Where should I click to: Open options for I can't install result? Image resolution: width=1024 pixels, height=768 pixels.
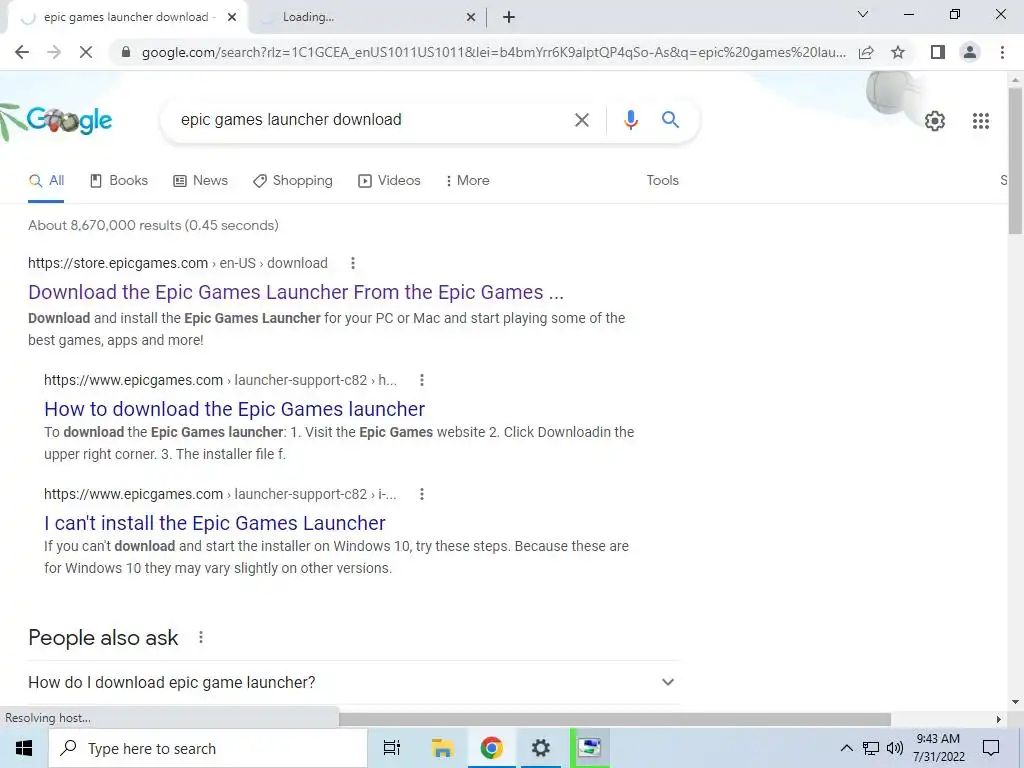tap(422, 494)
